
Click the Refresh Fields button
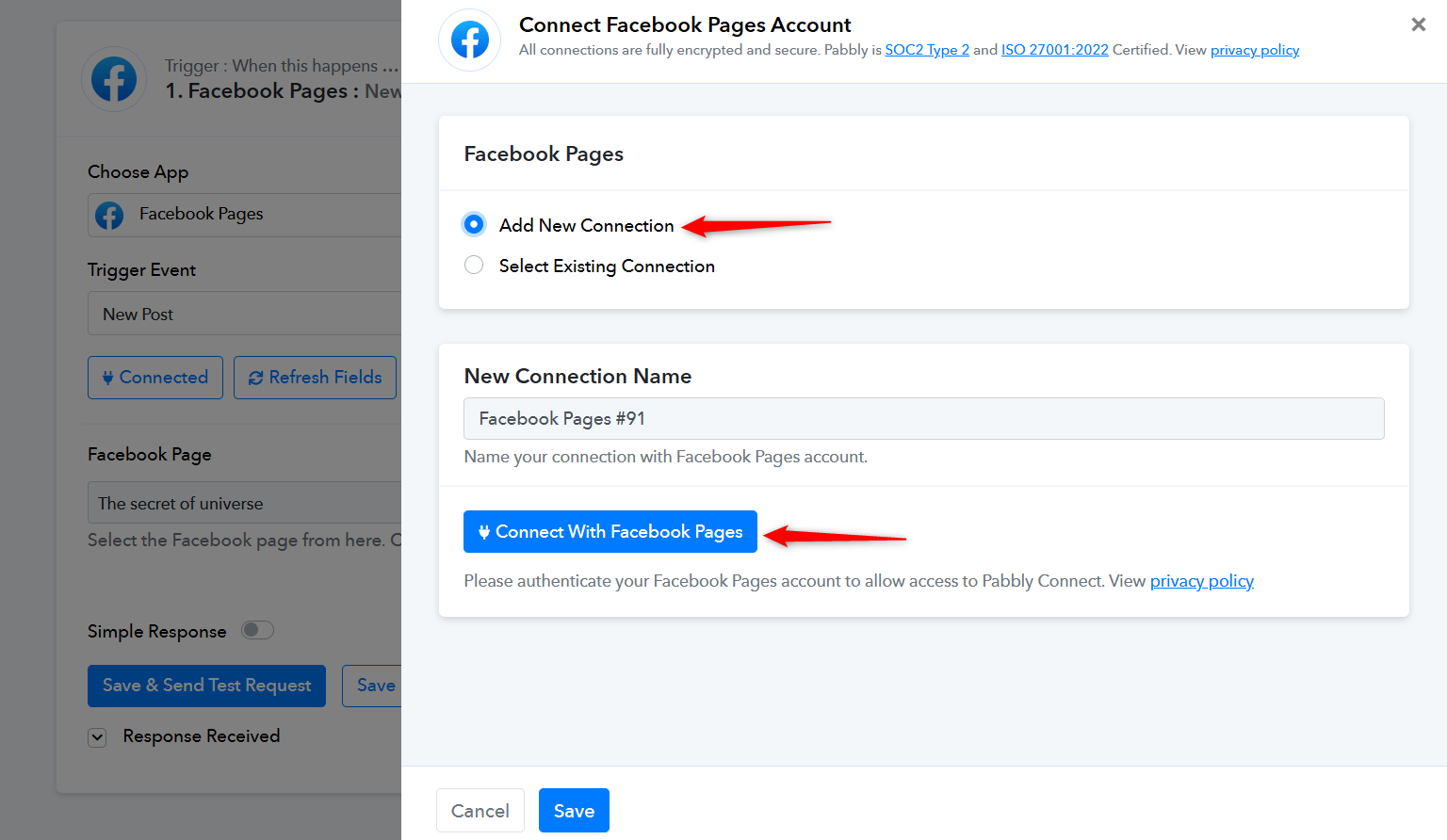tap(315, 378)
